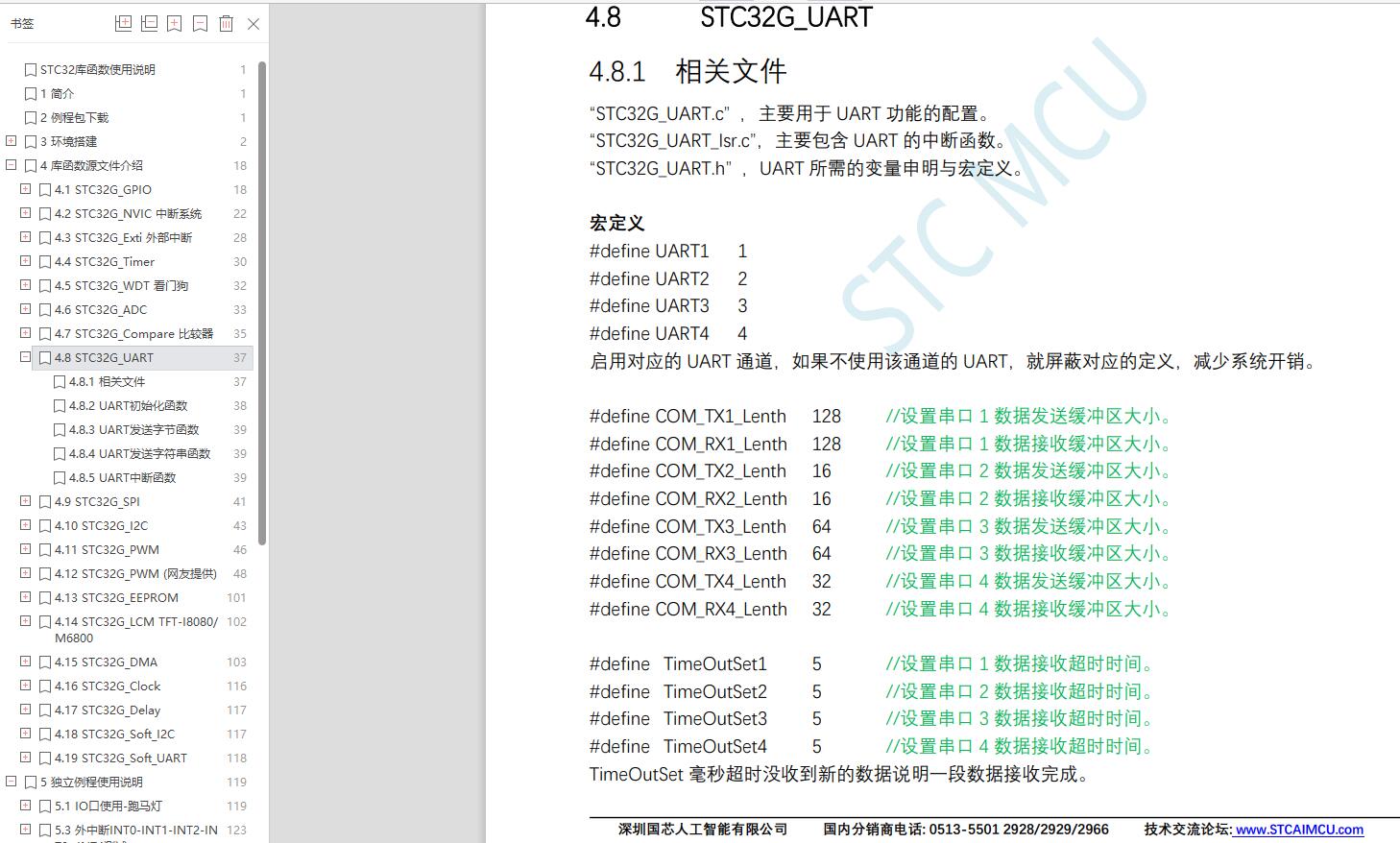Expand the 5.3 外中断INT0-INT1-INT2 bookmark
This screenshot has width=1400, height=843.
(x=26, y=830)
